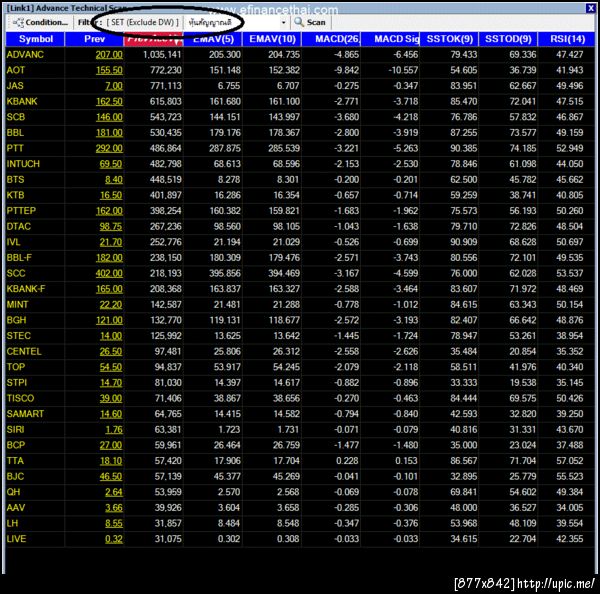Select the SIRI symbol
Viewport: 600px width, 594px height.
pyautogui.click(x=15, y=430)
